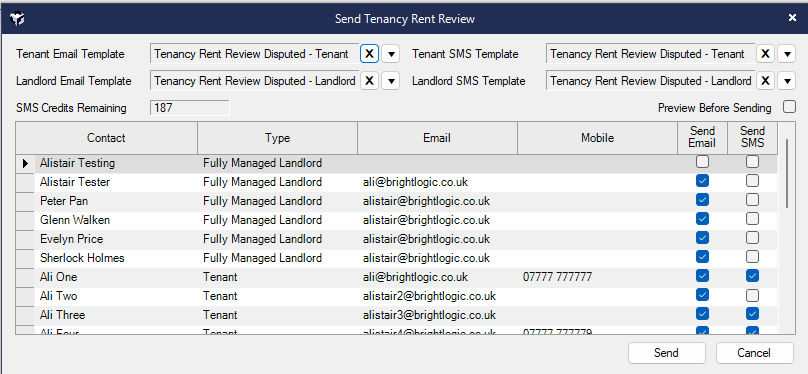Click the Send Email column header
Image resolution: width=808 pixels, height=374 pixels.
702,138
